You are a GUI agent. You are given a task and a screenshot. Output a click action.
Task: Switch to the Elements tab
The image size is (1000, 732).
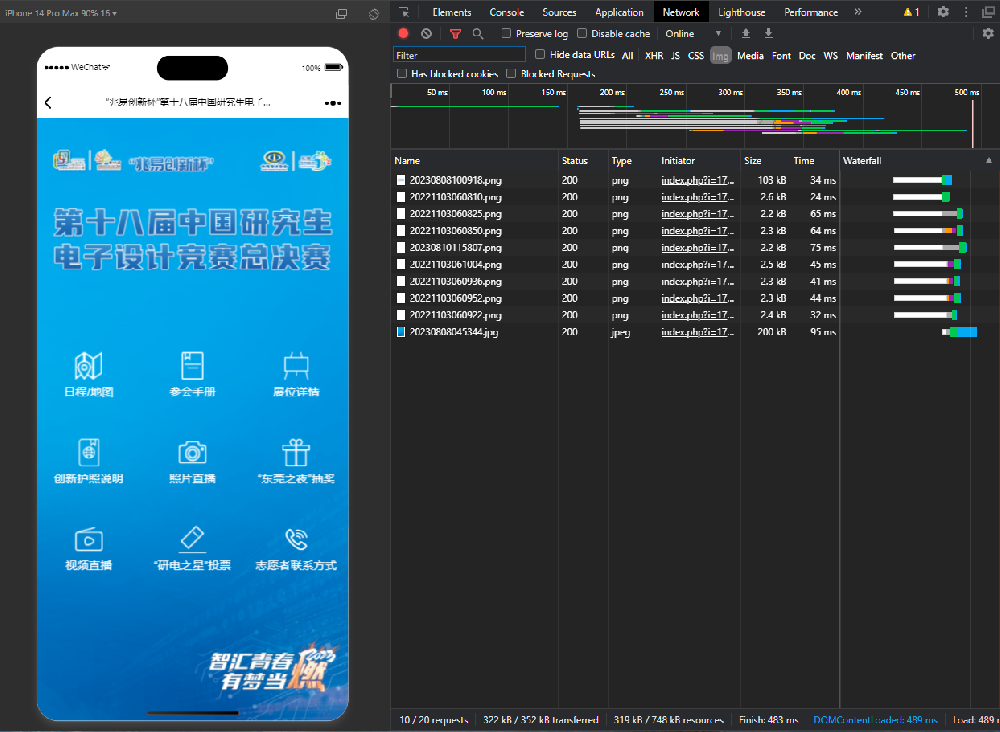(452, 12)
